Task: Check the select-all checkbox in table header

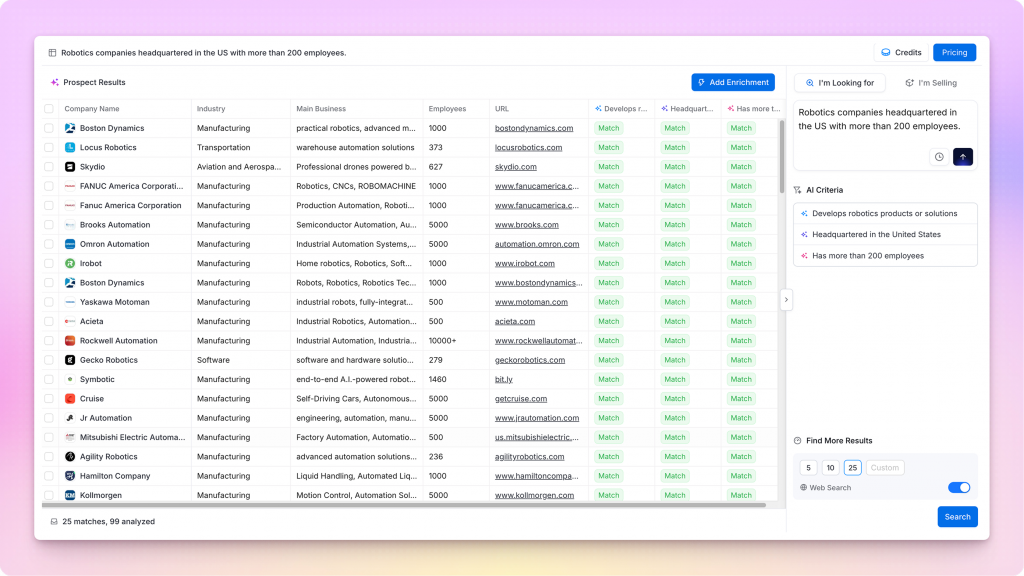Action: [49, 109]
